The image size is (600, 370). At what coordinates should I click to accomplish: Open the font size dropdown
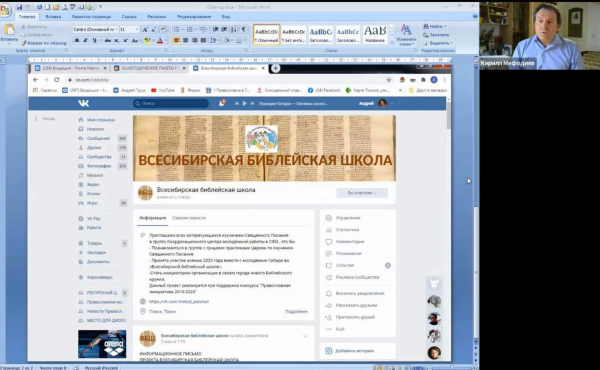(x=129, y=29)
